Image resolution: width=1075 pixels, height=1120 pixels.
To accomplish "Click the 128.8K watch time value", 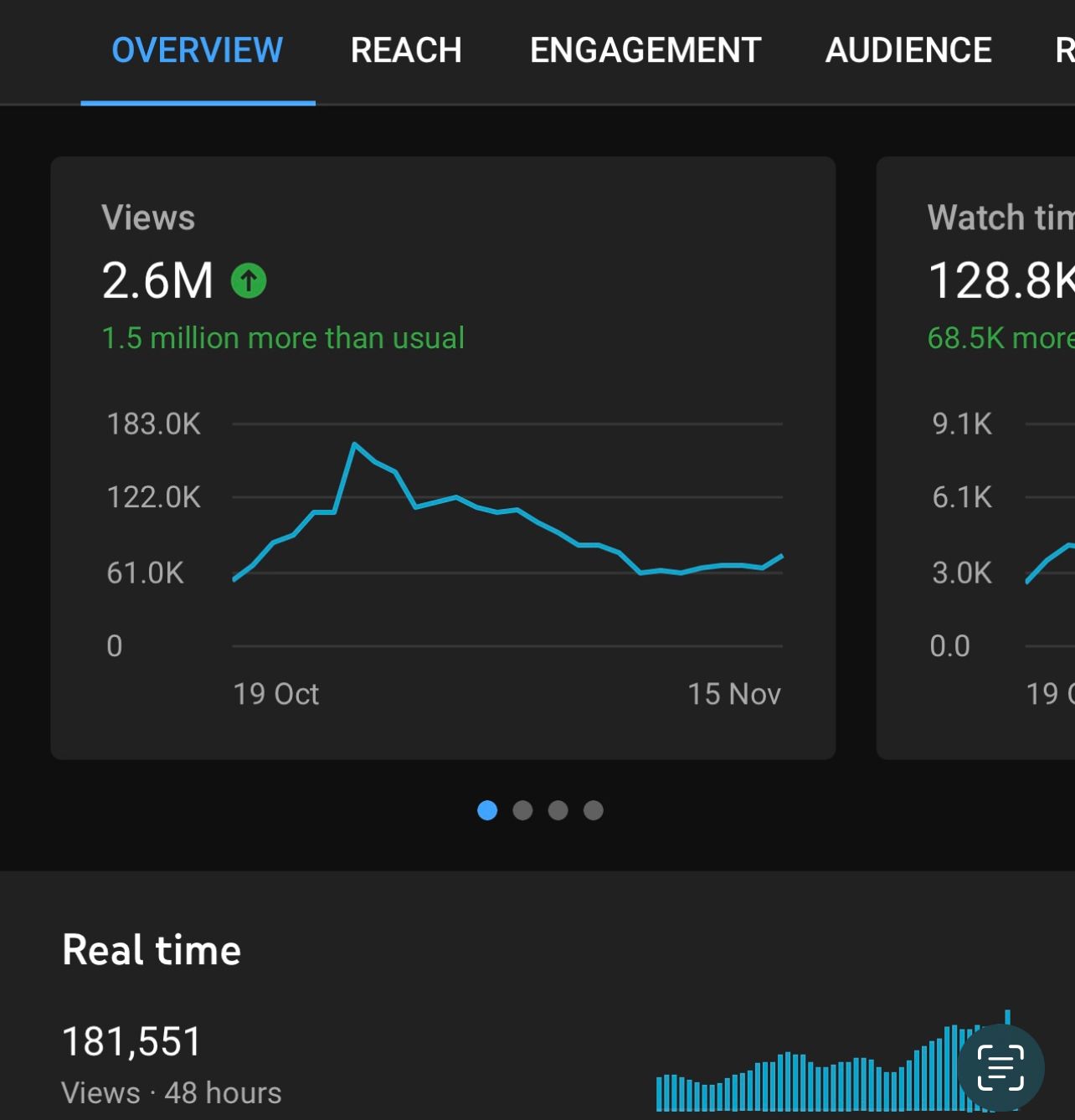I will point(1000,280).
